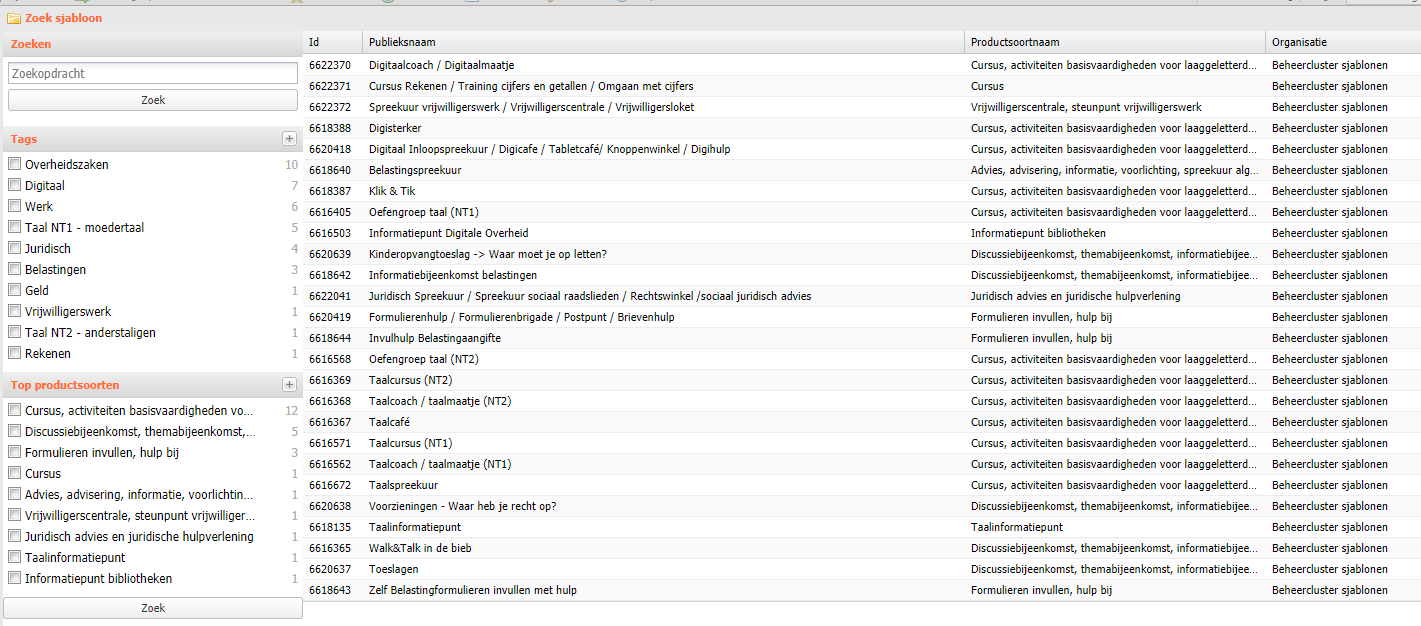Viewport: 1421px width, 626px height.
Task: Open Voorzieningen - Waar heb je recht op
Action: 862,506
